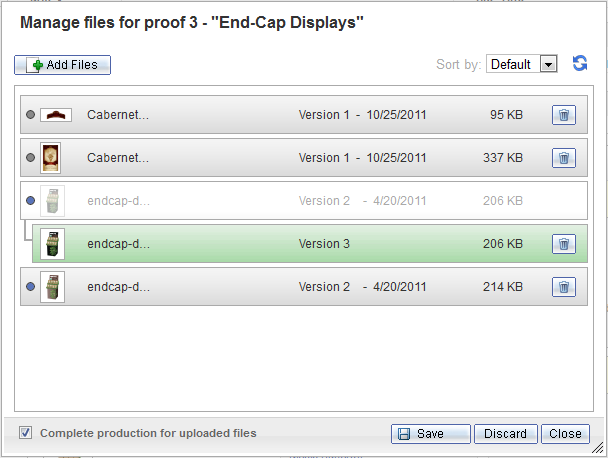The width and height of the screenshot is (608, 458).
Task: Delete the 95 KB Cabernet file
Action: click(x=563, y=115)
